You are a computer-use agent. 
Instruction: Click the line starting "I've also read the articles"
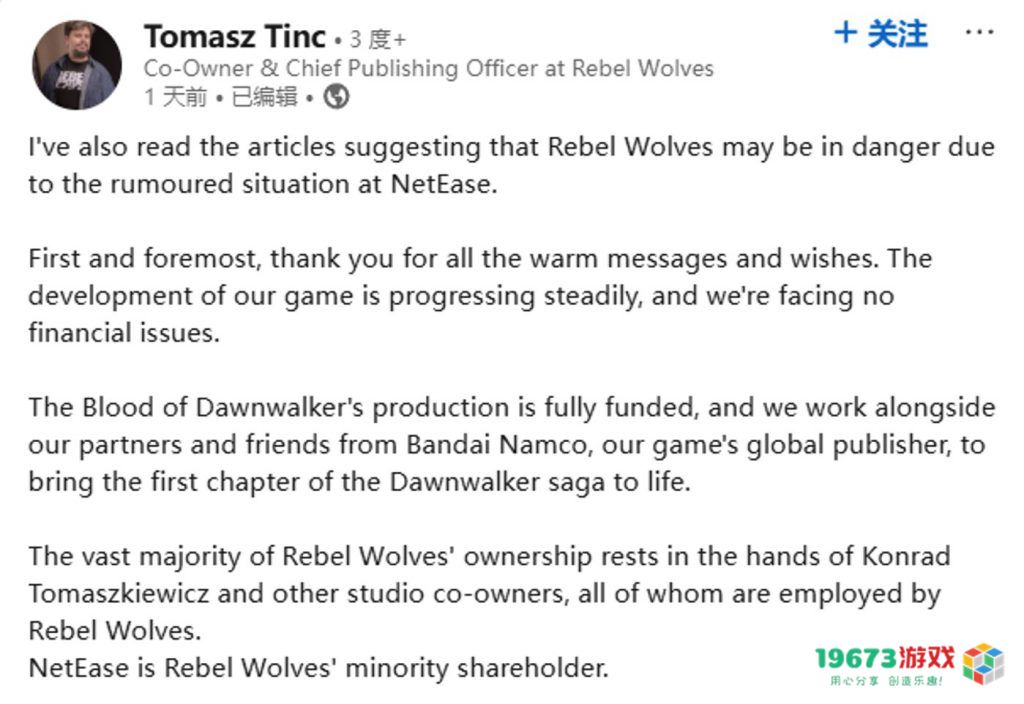tap(511, 148)
